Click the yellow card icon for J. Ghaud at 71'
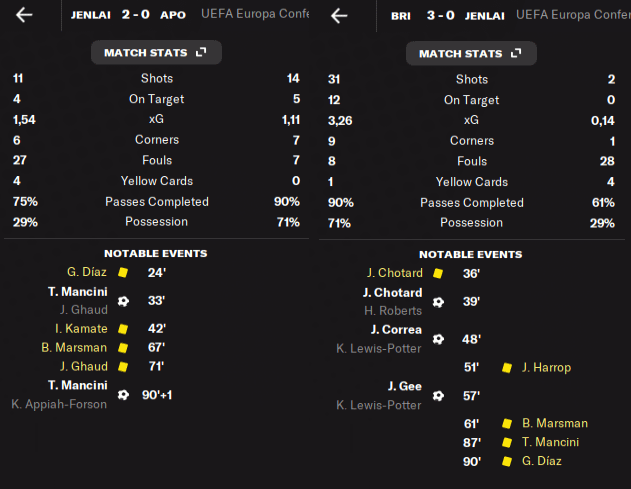Viewport: 631px width, 489px height. coord(123,367)
